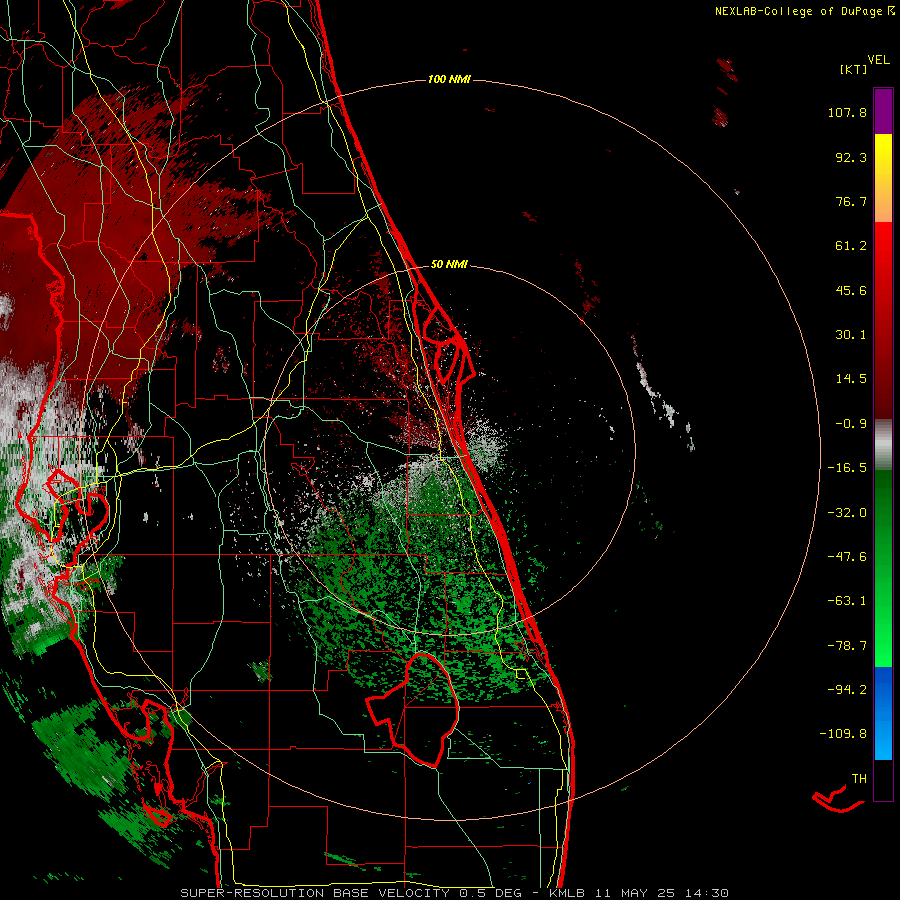Click the SUPER-RESOLUTION BASE VELOCITY footer caption
The width and height of the screenshot is (900, 900).
point(454,893)
